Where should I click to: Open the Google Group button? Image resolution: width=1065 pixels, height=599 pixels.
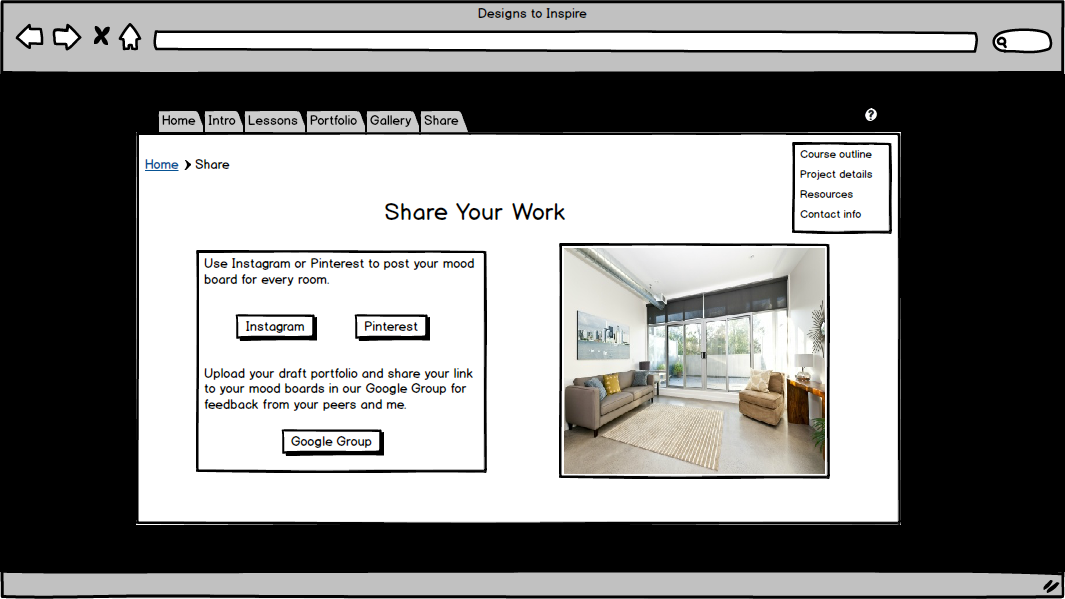point(331,441)
